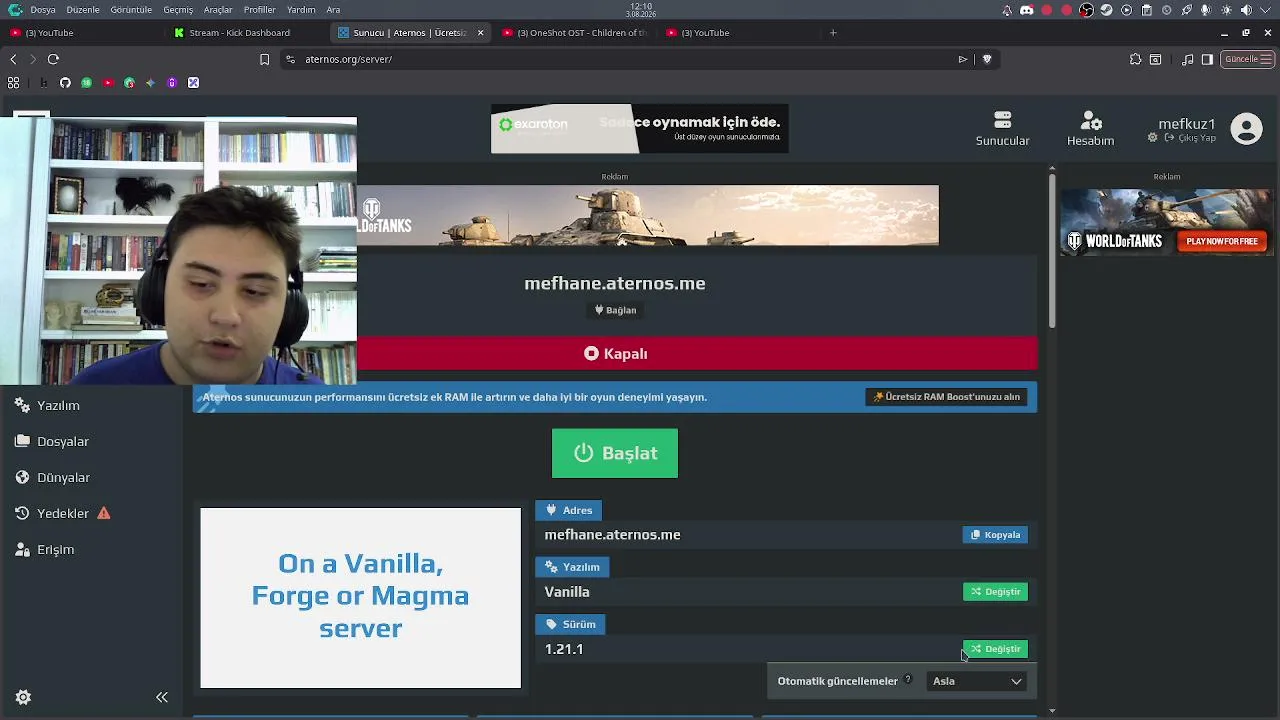Click Değiştir next to version 1.21.1
The image size is (1280, 720).
tap(995, 649)
